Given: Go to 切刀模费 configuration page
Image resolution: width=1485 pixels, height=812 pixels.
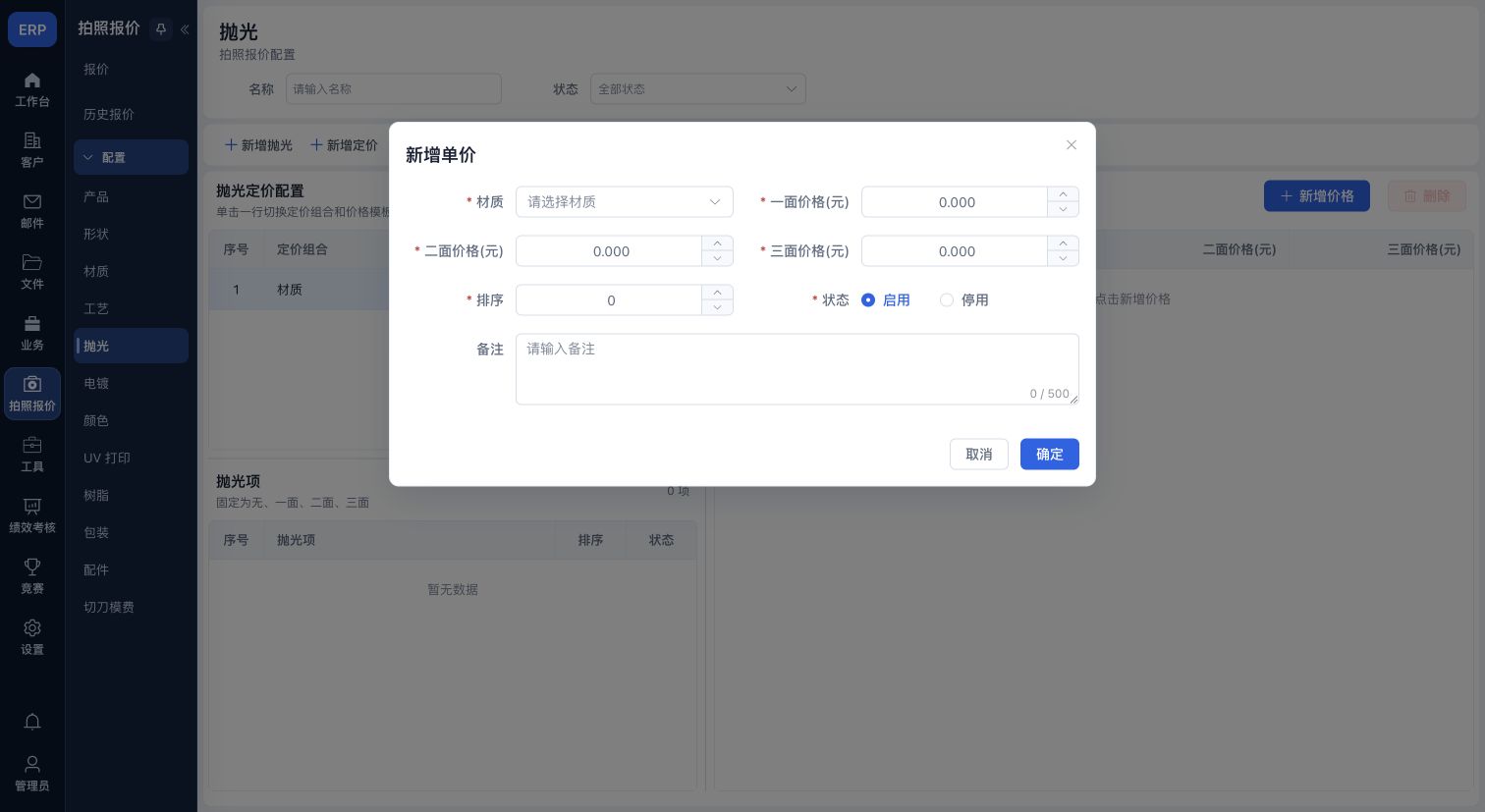Looking at the screenshot, I should (x=109, y=607).
